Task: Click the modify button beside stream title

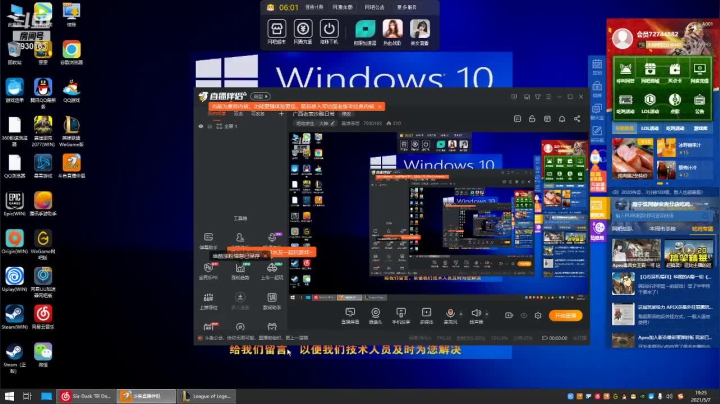Action: 346,113
